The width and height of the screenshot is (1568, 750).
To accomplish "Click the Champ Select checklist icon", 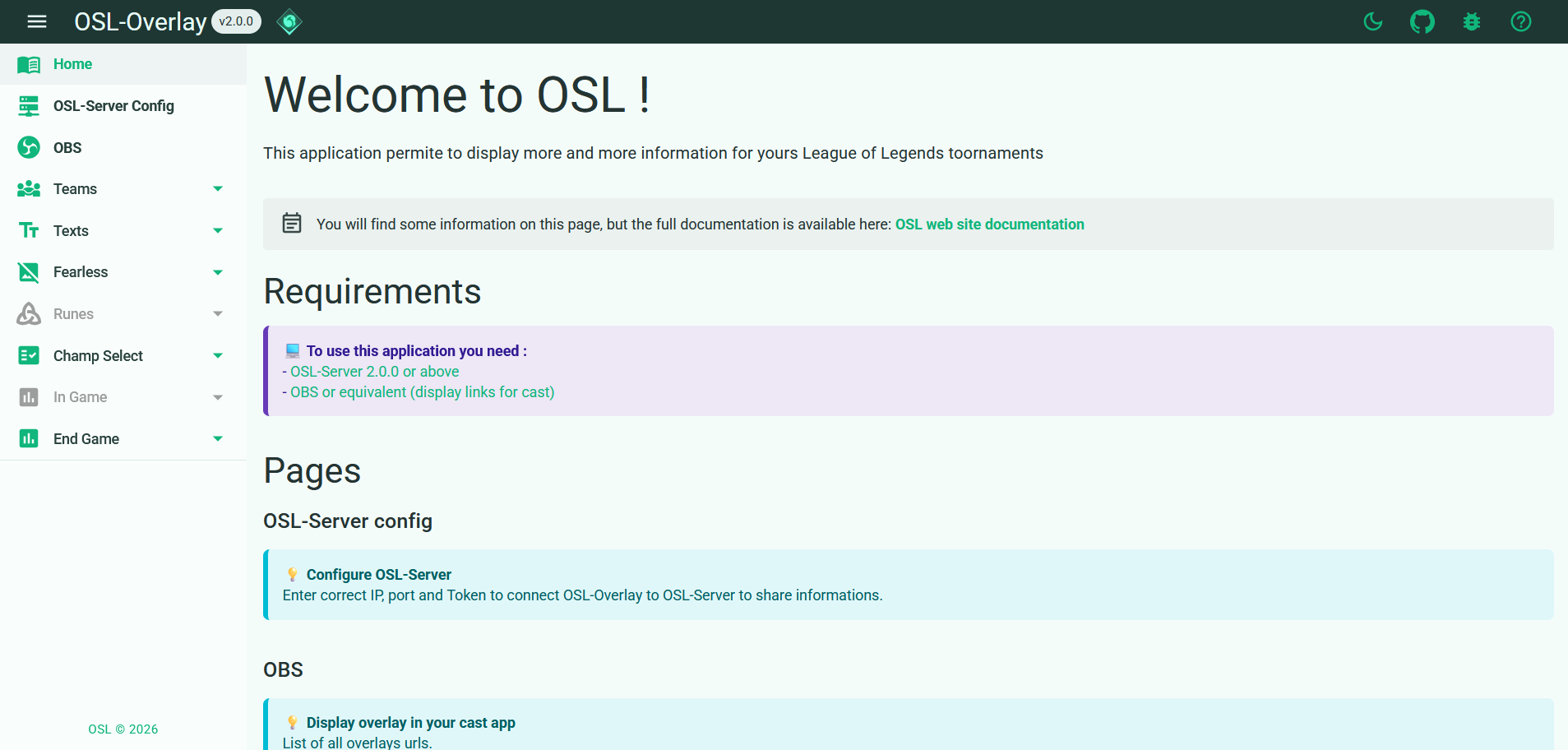I will 29,355.
